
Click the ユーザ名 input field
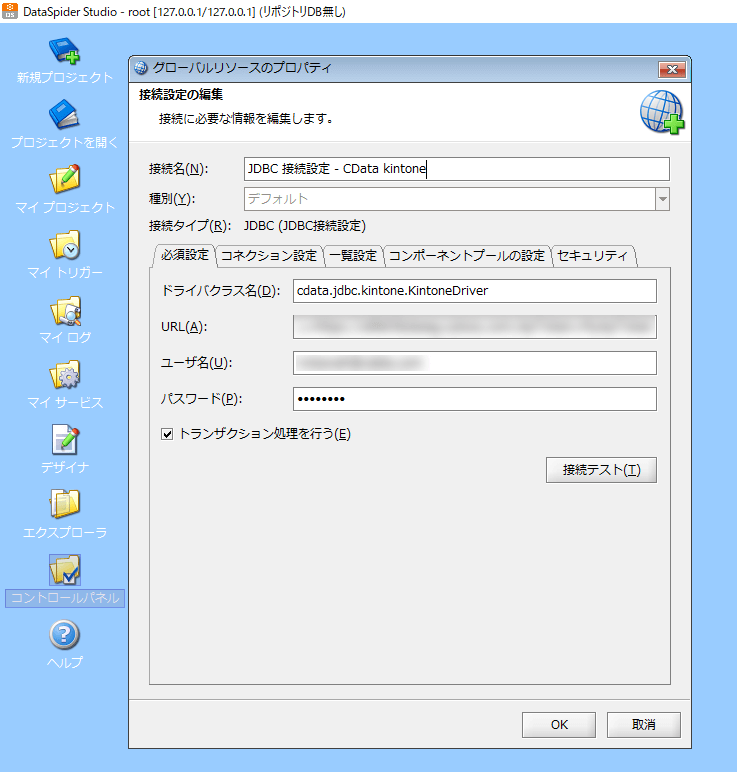click(475, 363)
